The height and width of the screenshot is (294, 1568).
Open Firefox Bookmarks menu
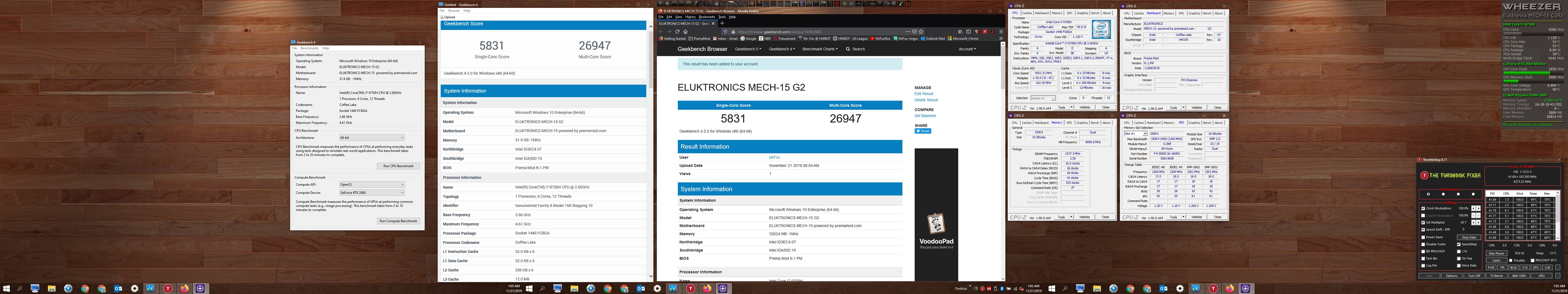(x=707, y=17)
